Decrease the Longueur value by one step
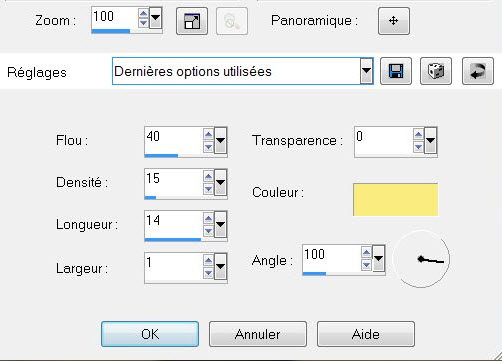 [x=208, y=231]
